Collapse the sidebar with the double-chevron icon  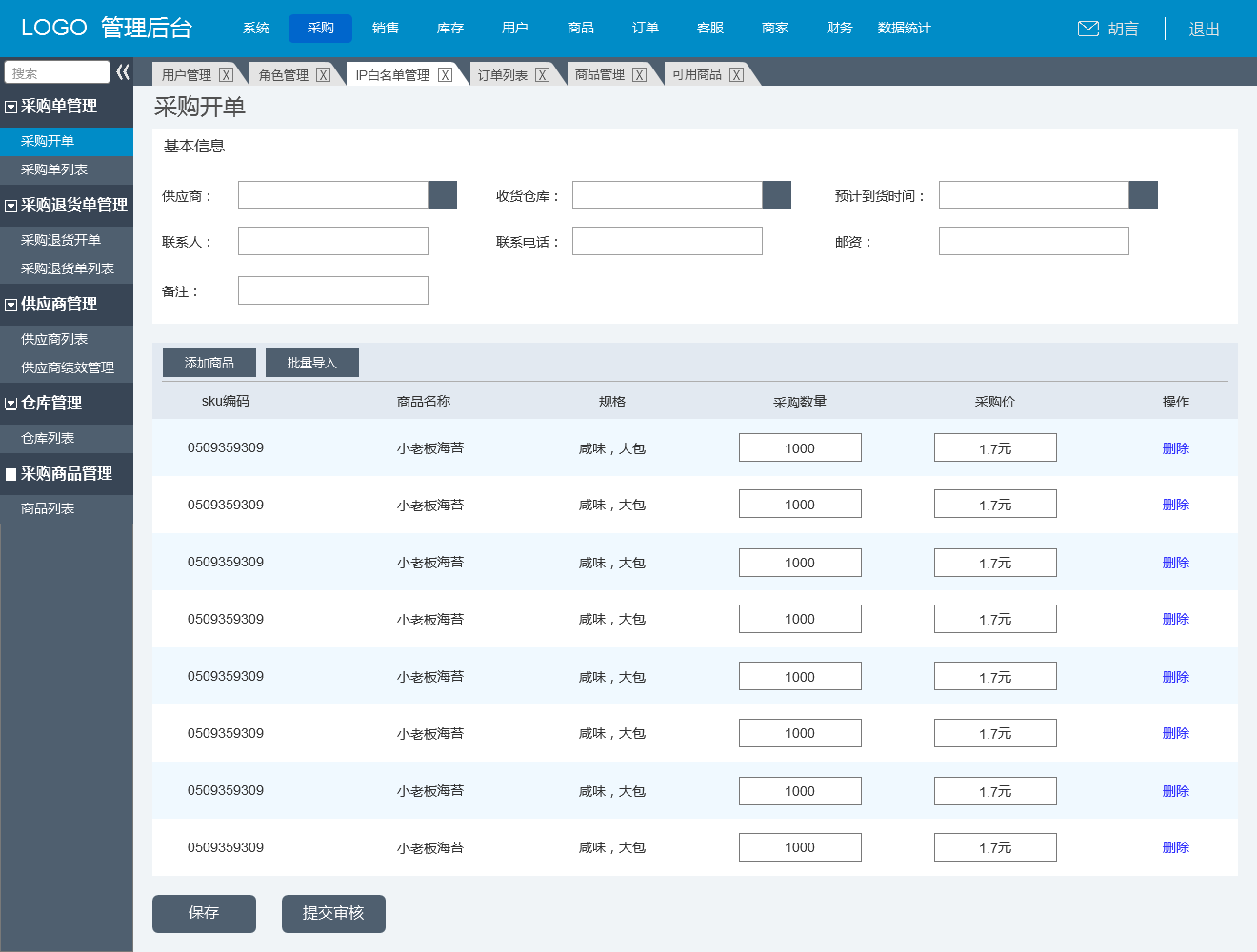click(x=123, y=72)
